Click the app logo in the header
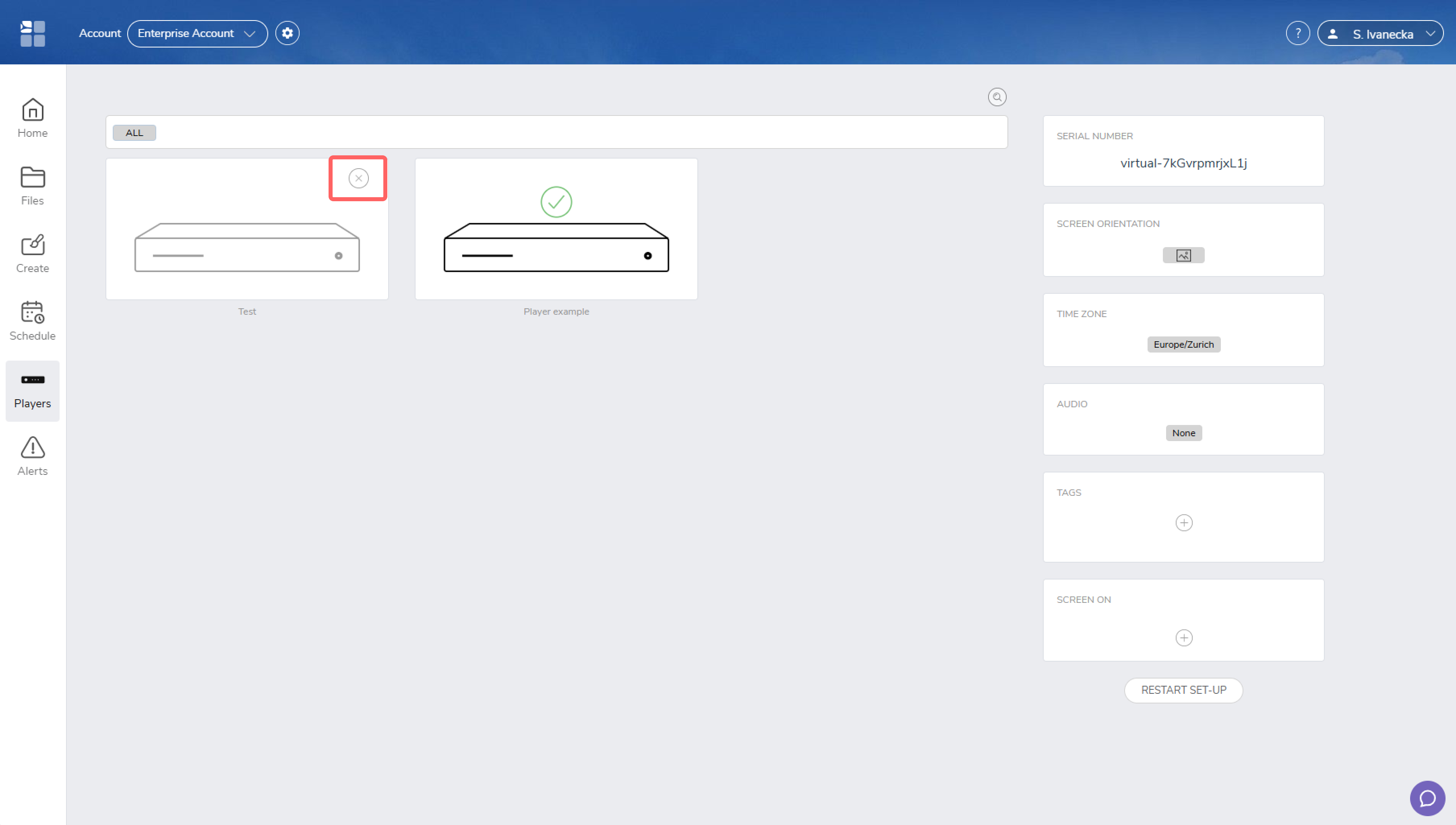The height and width of the screenshot is (825, 1456). pyautogui.click(x=32, y=33)
